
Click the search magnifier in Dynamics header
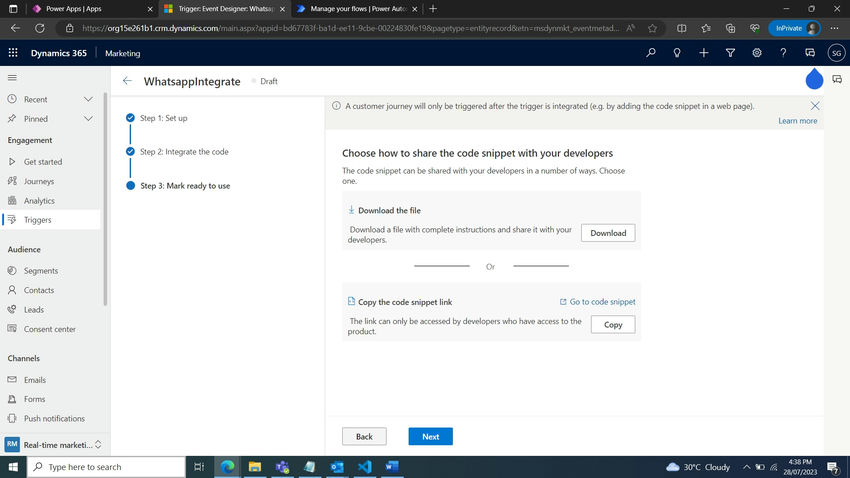651,53
